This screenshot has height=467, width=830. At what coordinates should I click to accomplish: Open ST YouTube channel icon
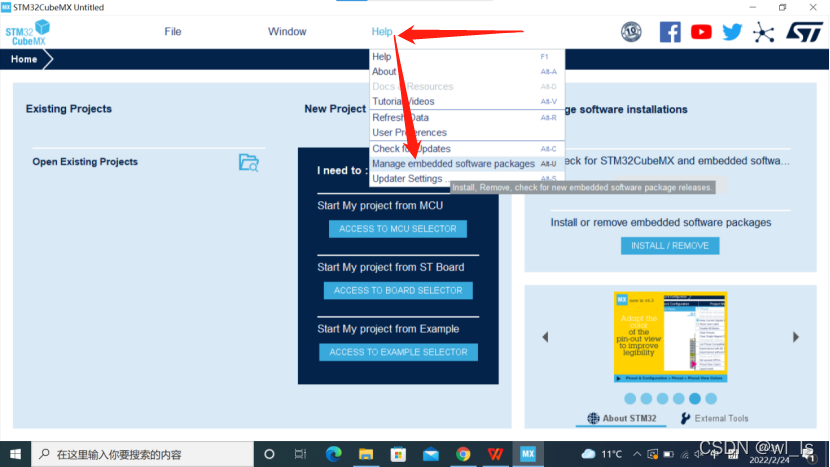701,32
